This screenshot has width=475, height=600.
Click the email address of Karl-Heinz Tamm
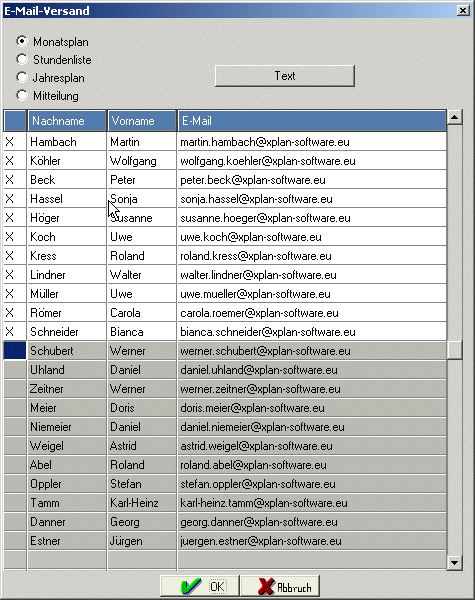[264, 503]
